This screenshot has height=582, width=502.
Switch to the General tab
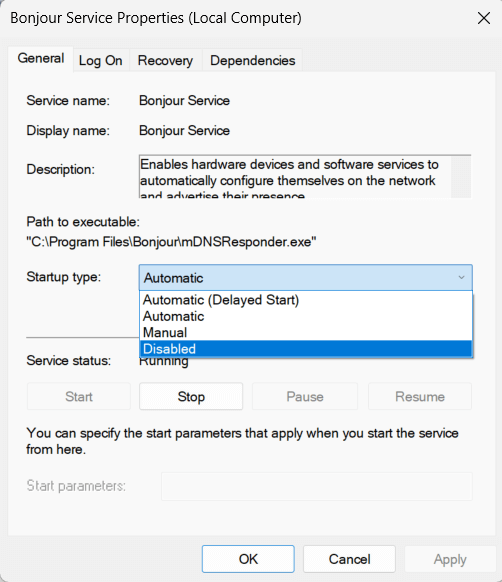click(41, 59)
